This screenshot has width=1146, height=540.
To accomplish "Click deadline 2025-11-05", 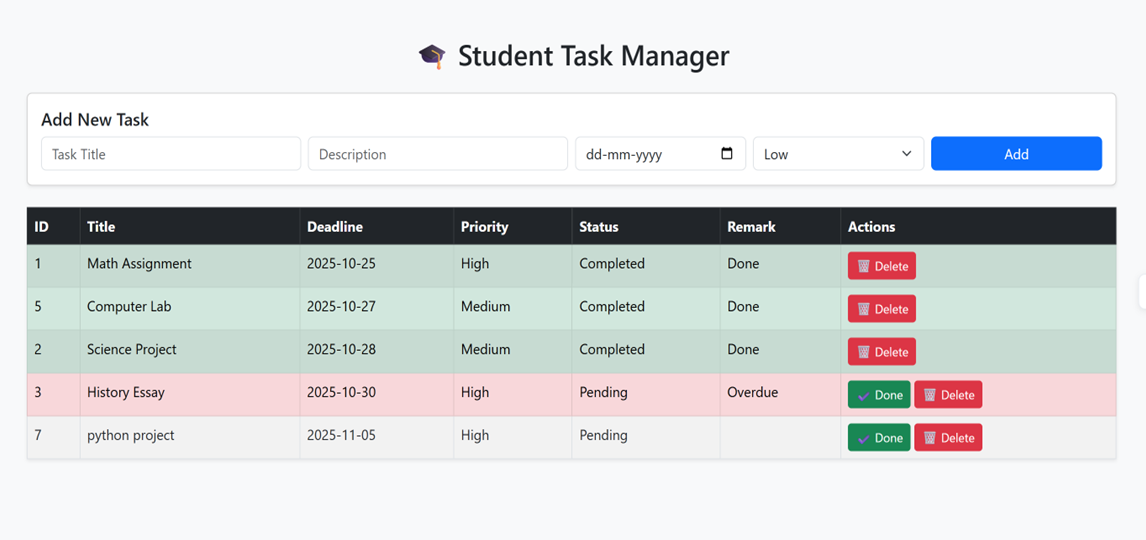I will (341, 436).
